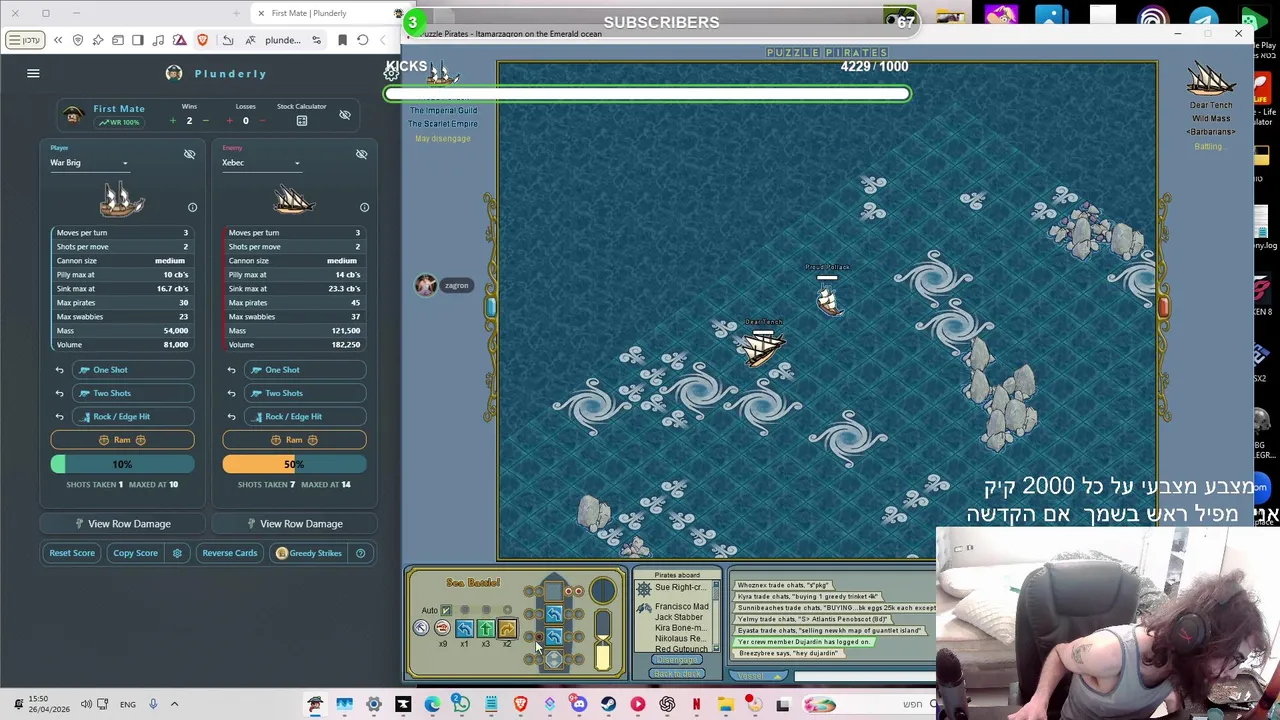
Task: Undo Rock / Edge Hit on the enemy card
Action: pos(231,416)
